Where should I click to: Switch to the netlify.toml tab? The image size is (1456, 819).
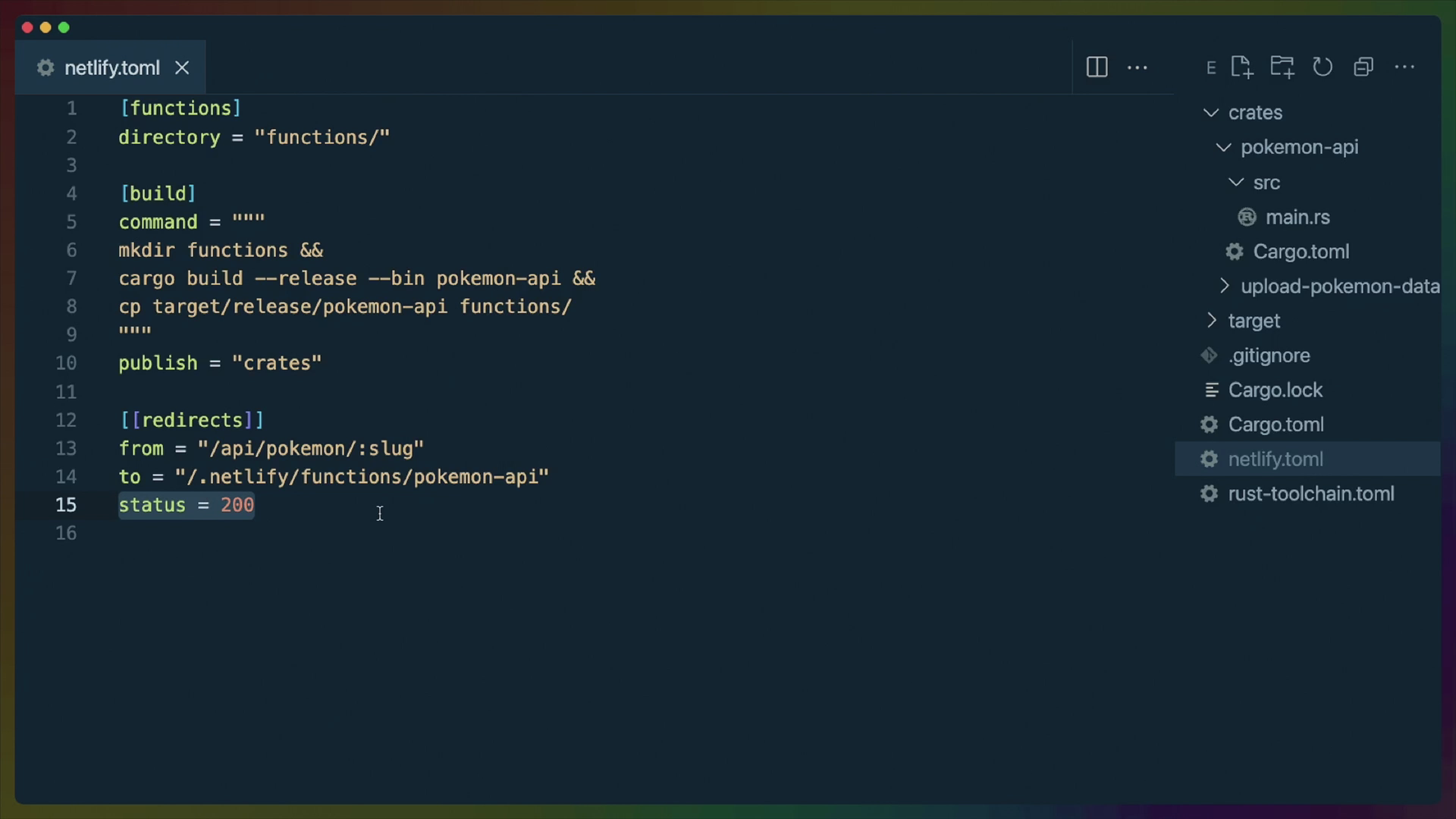(x=112, y=67)
